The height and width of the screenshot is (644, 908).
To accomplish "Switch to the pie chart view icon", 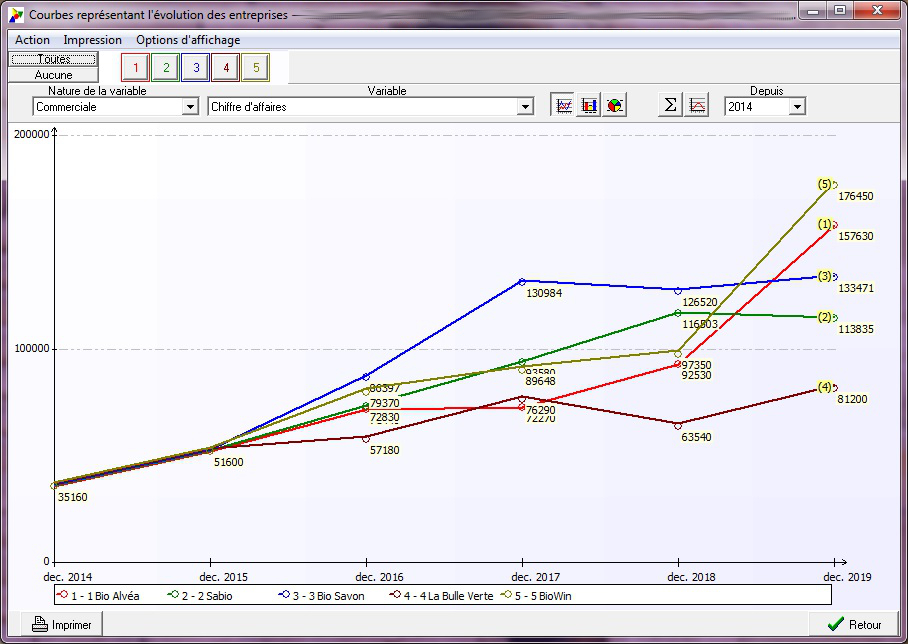I will pos(614,106).
